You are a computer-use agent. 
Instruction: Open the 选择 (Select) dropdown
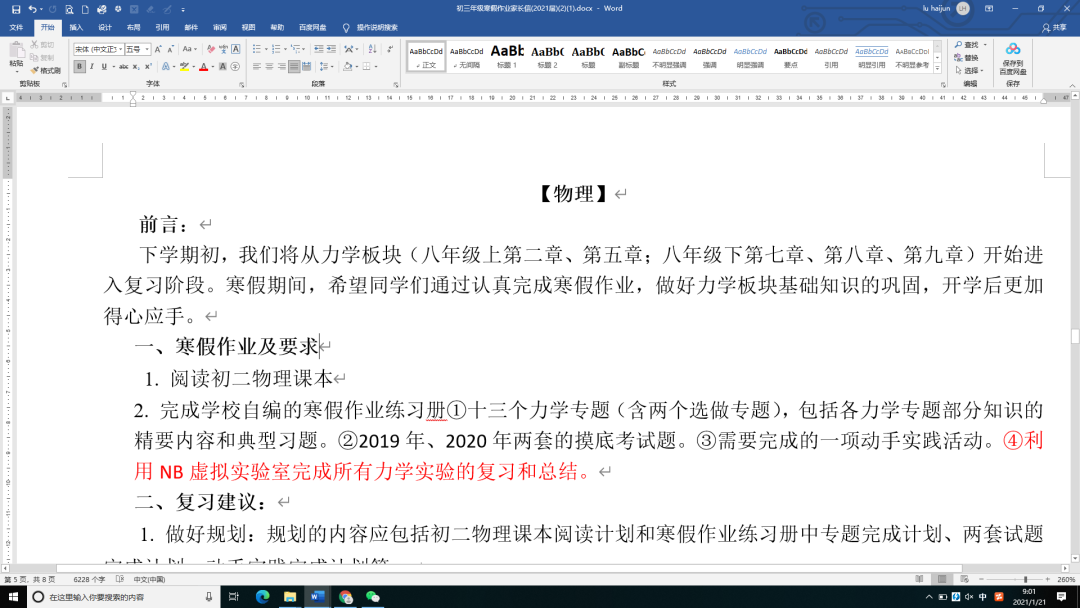coord(969,70)
